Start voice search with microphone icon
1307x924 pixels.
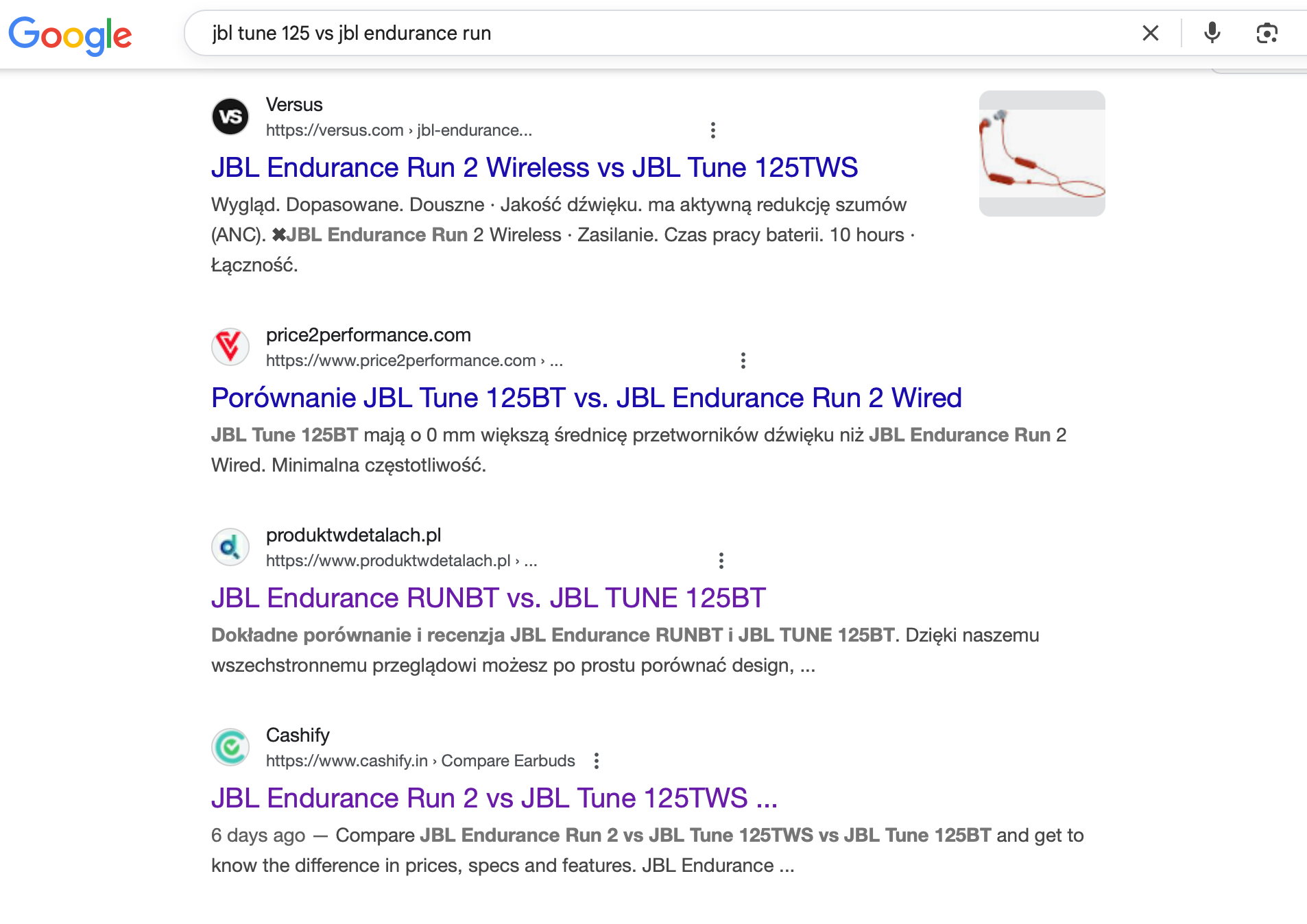point(1212,33)
